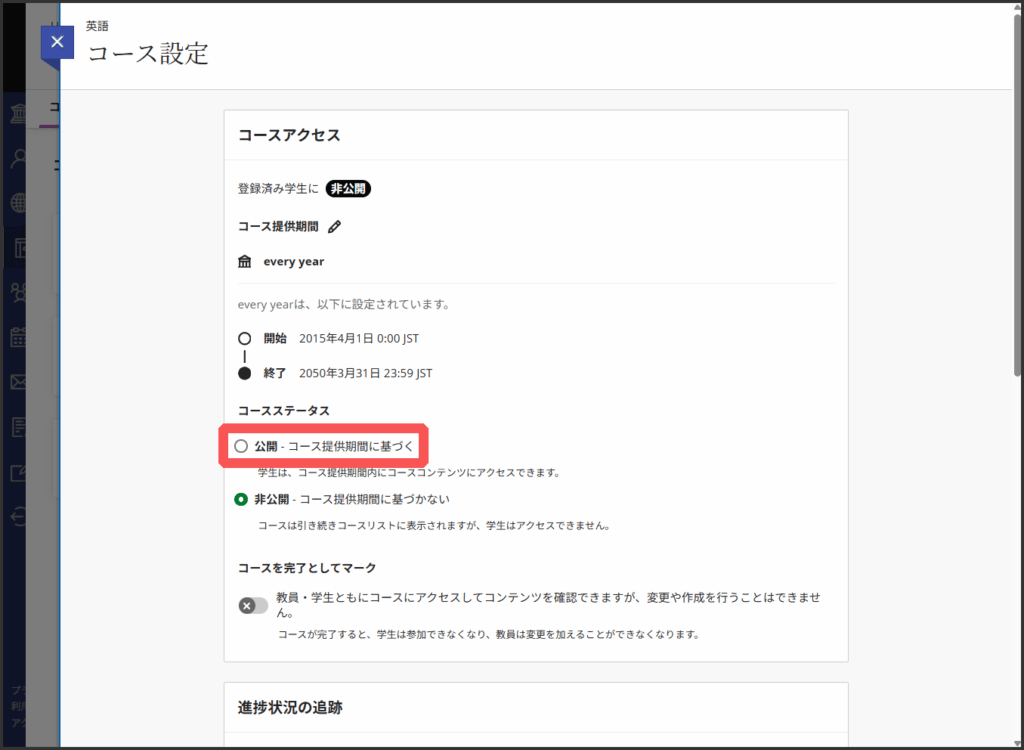The image size is (1024, 750).
Task: Click the 進捗状況の追跡 section heading
Action: [x=290, y=708]
